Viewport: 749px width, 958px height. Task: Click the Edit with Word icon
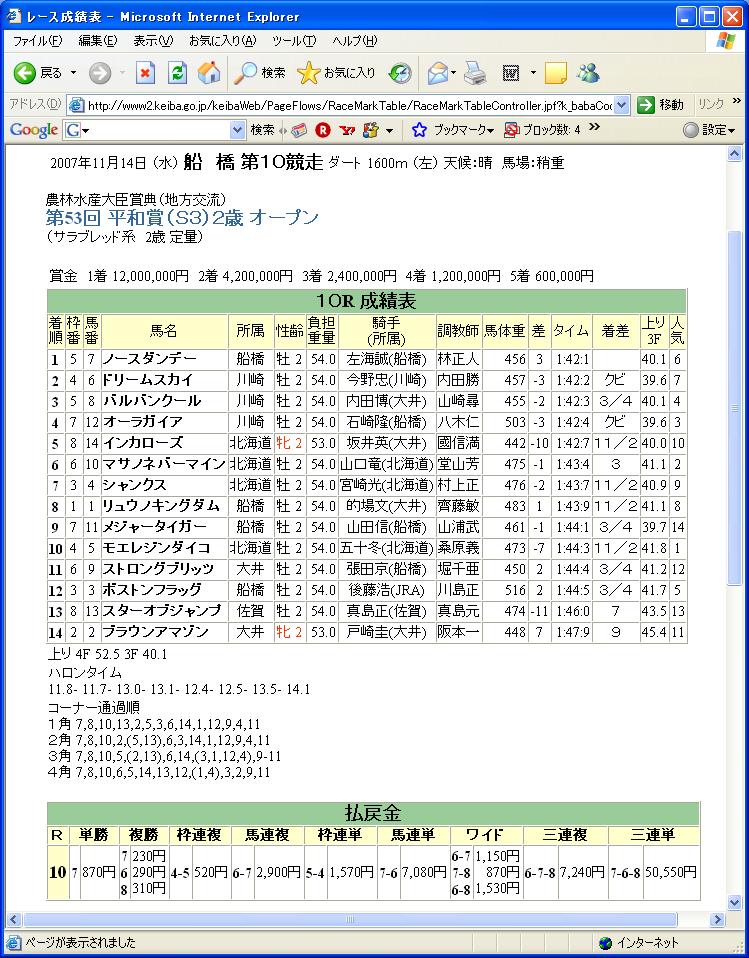pos(511,73)
